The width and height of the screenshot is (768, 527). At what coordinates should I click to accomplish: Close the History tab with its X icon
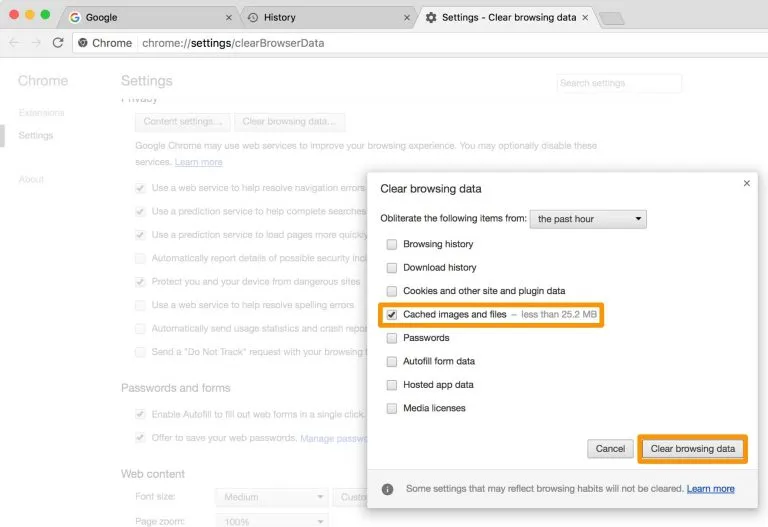[x=406, y=18]
